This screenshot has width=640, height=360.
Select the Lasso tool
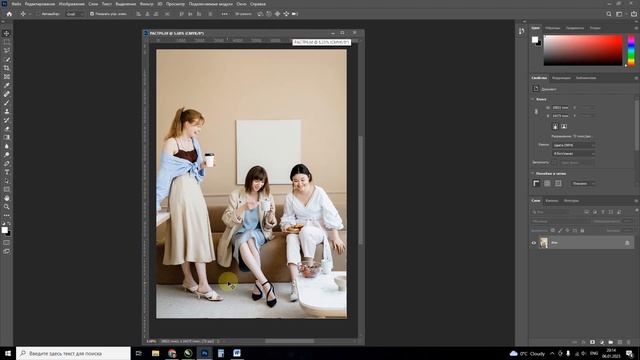[x=7, y=50]
